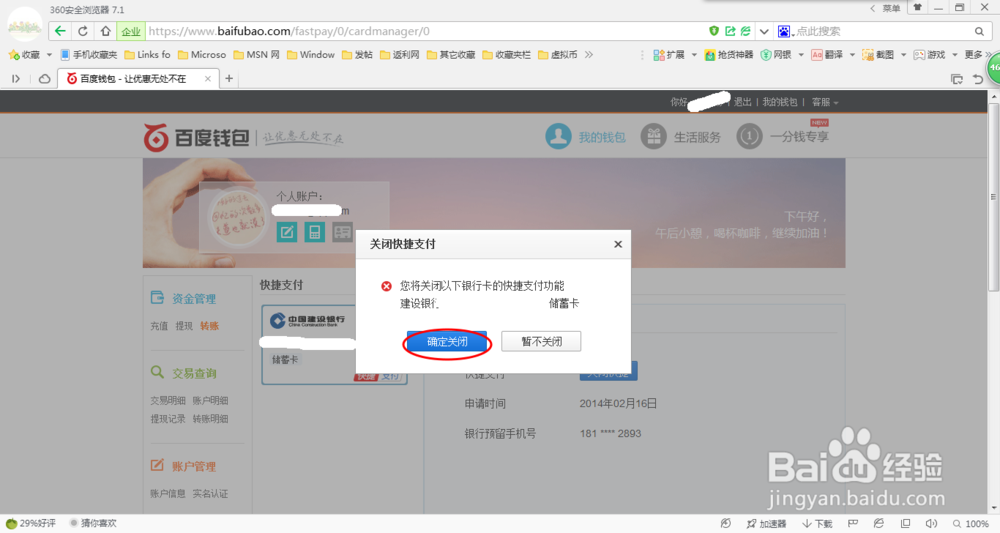Click the 百度钱包 logo

(196, 138)
